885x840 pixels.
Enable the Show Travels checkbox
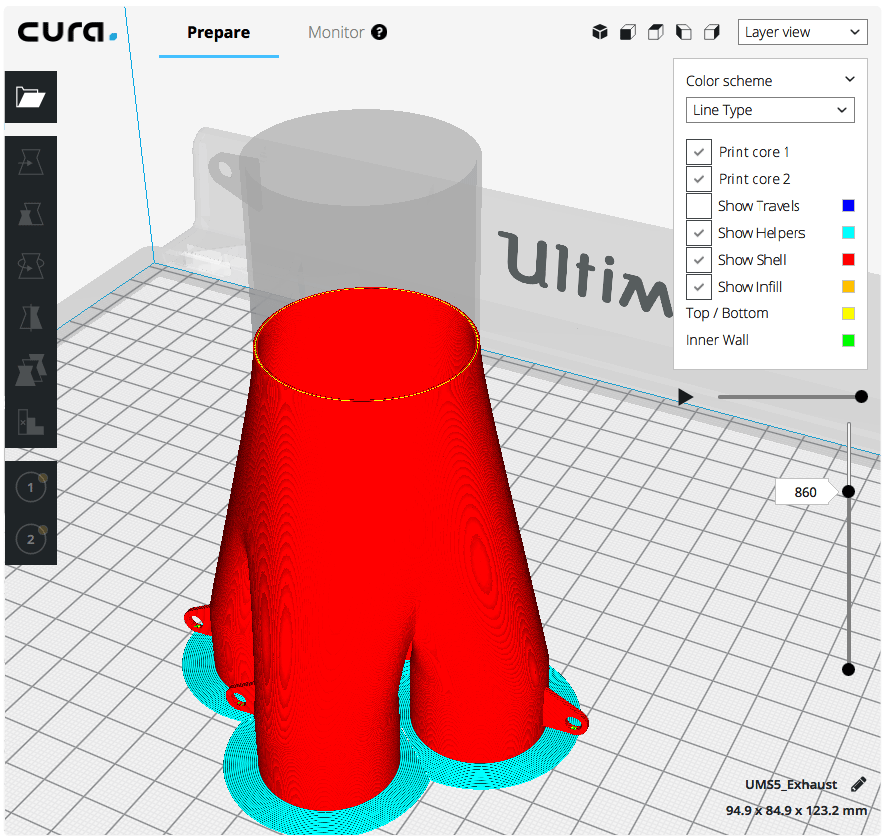tap(699, 206)
